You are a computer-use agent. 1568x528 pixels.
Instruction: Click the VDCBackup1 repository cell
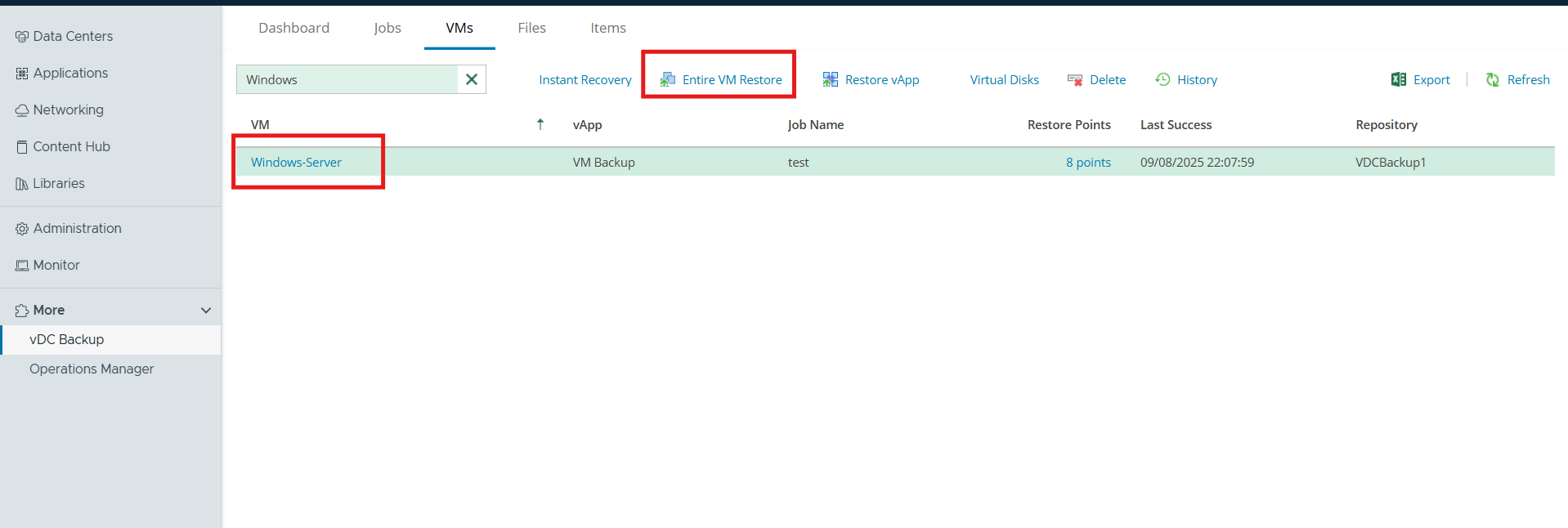(x=1391, y=163)
